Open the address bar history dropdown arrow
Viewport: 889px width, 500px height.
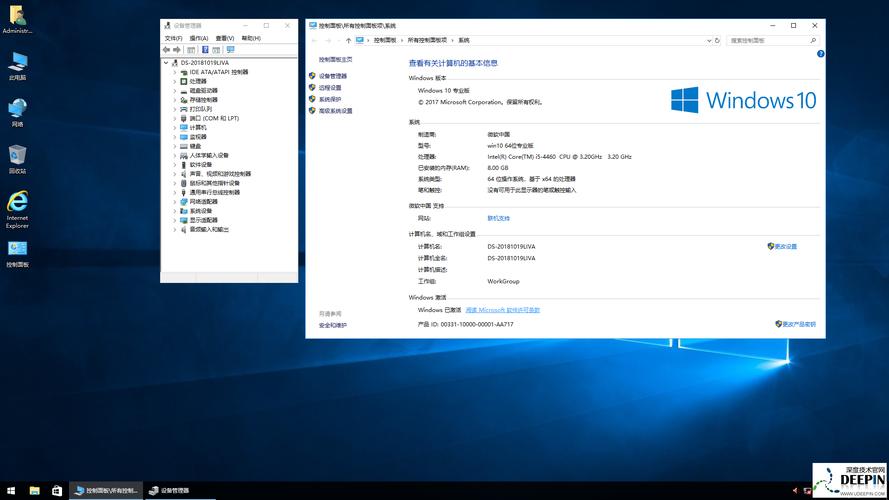click(709, 41)
